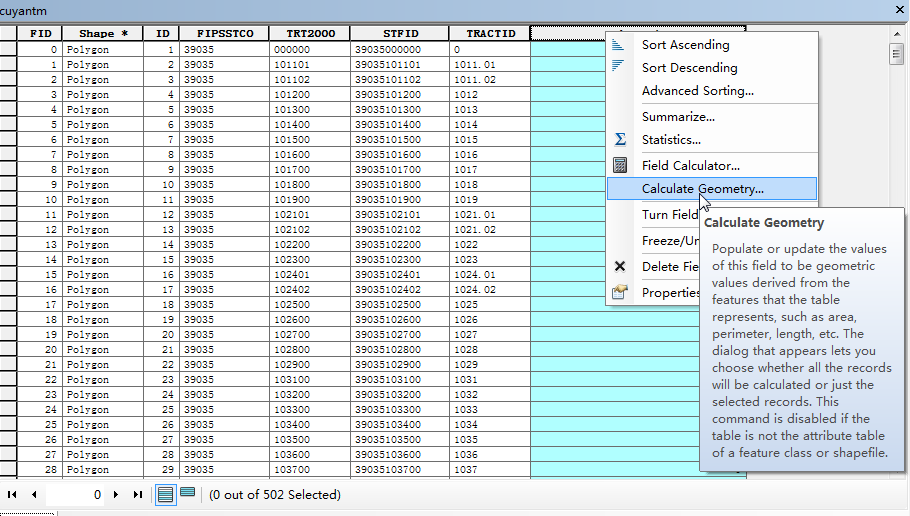Viewport: 910px width, 516px height.
Task: Click the Delete Field X icon
Action: [620, 266]
